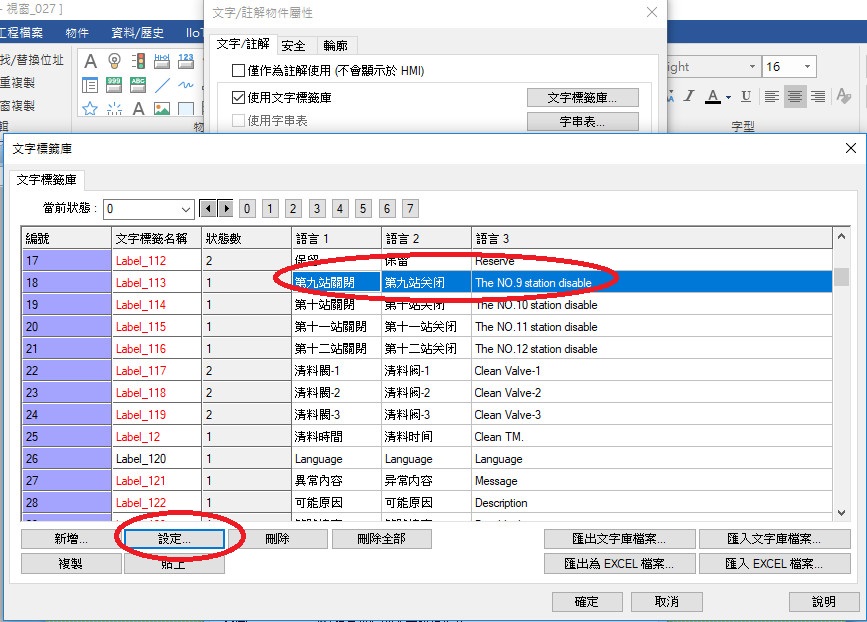The height and width of the screenshot is (622, 867).
Task: Click the 設定... button
Action: [174, 538]
